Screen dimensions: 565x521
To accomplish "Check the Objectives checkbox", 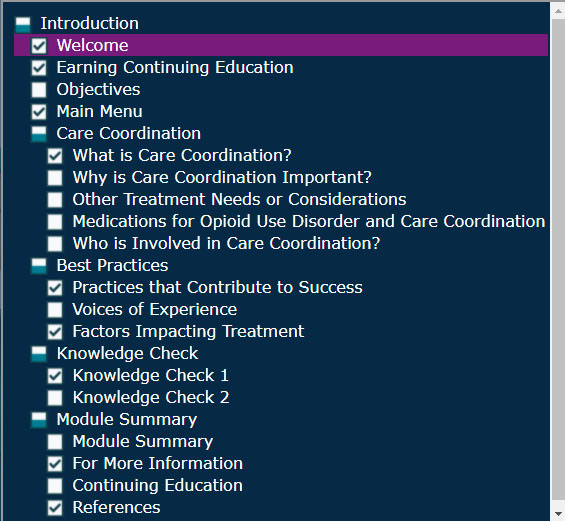I will (x=39, y=90).
